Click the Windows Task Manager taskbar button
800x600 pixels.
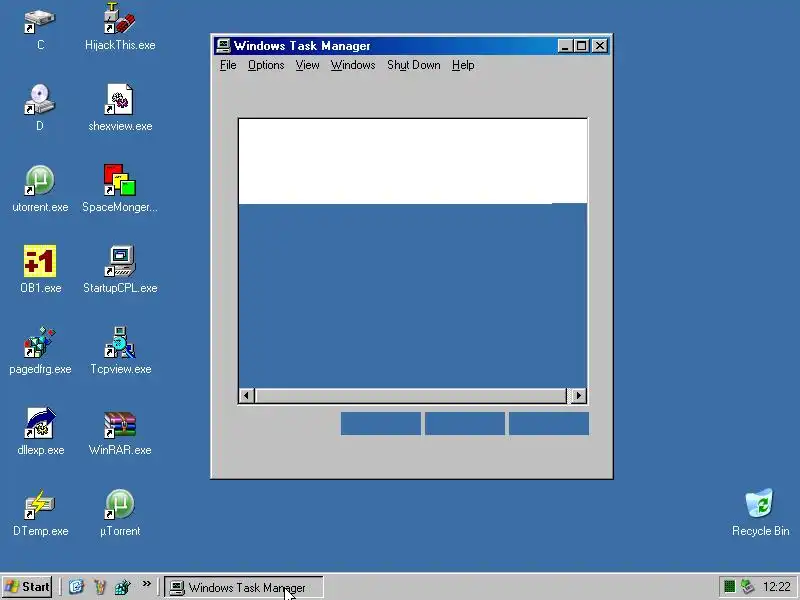244,587
